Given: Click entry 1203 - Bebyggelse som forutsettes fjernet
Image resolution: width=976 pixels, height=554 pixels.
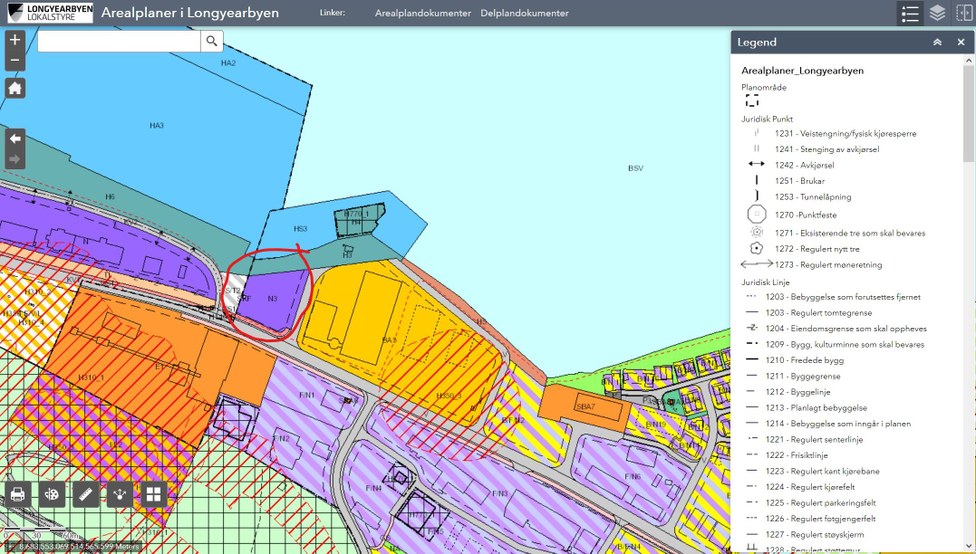Looking at the screenshot, I should [x=843, y=297].
